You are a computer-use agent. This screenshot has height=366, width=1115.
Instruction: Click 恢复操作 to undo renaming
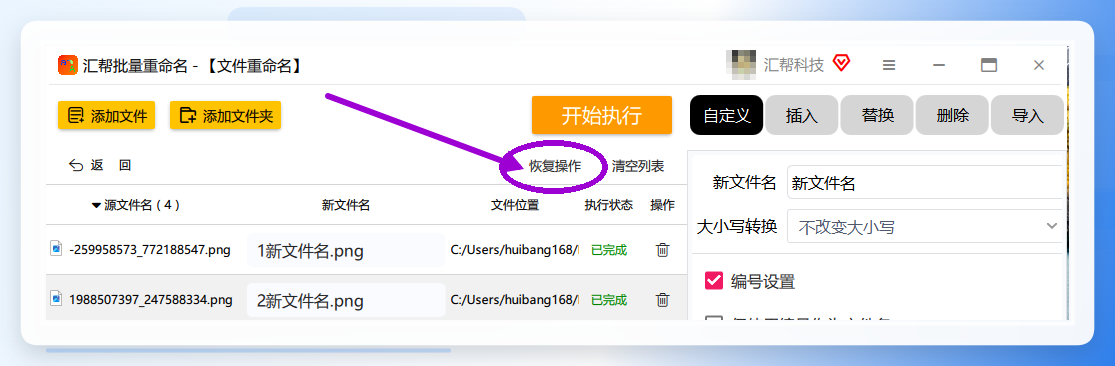[x=555, y=166]
